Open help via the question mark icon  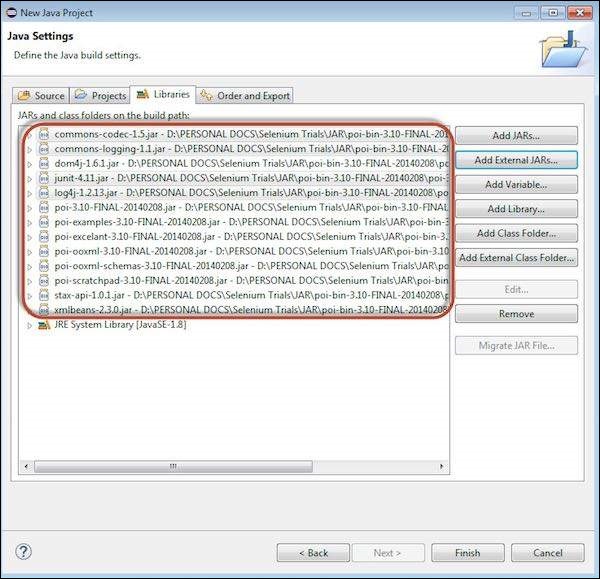pyautogui.click(x=23, y=552)
